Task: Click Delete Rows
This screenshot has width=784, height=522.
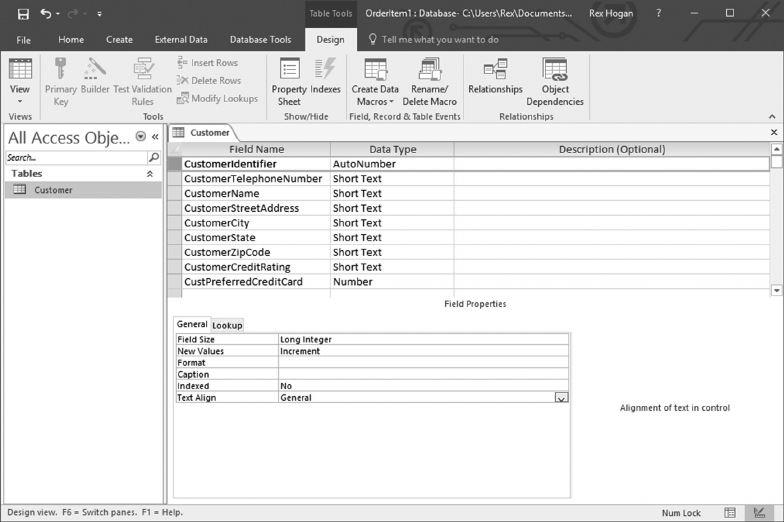Action: (209, 80)
